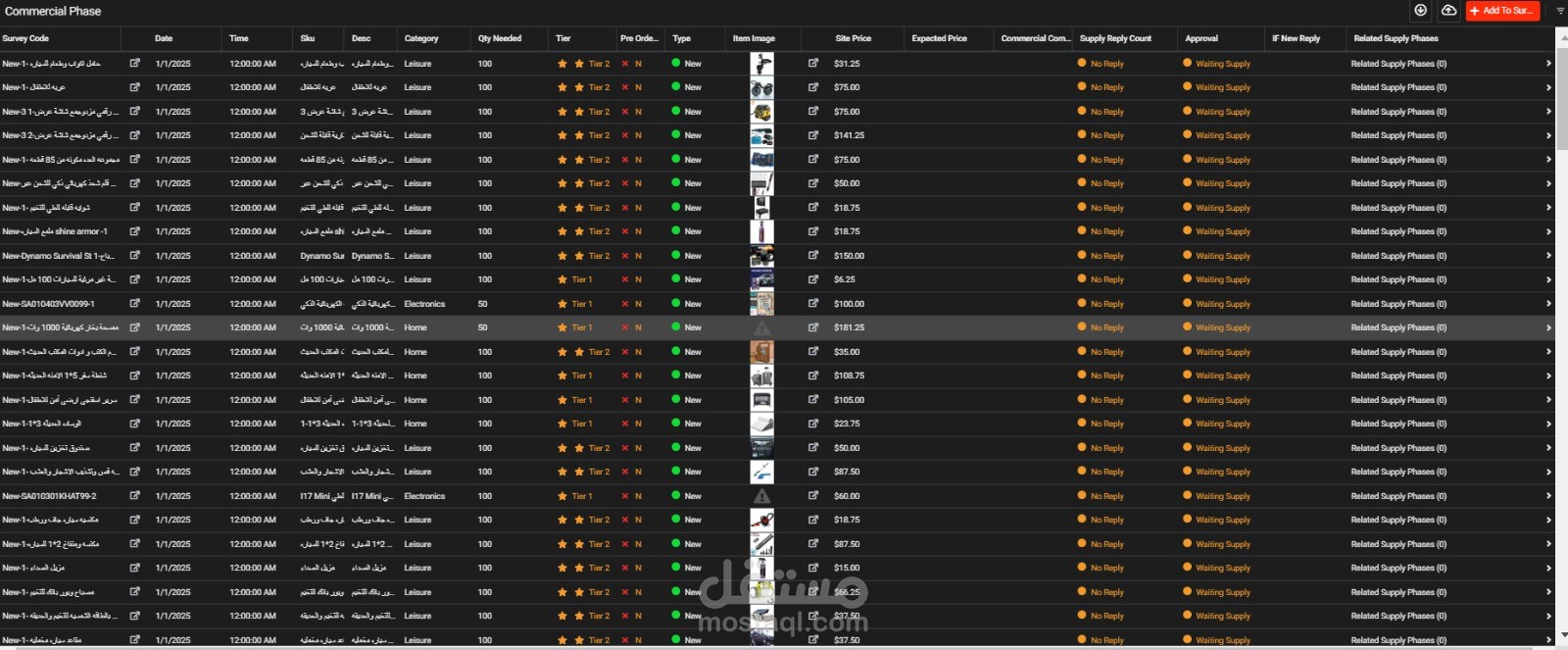1568x650 pixels.
Task: Expand the $6.25 row chevron
Action: [1548, 279]
